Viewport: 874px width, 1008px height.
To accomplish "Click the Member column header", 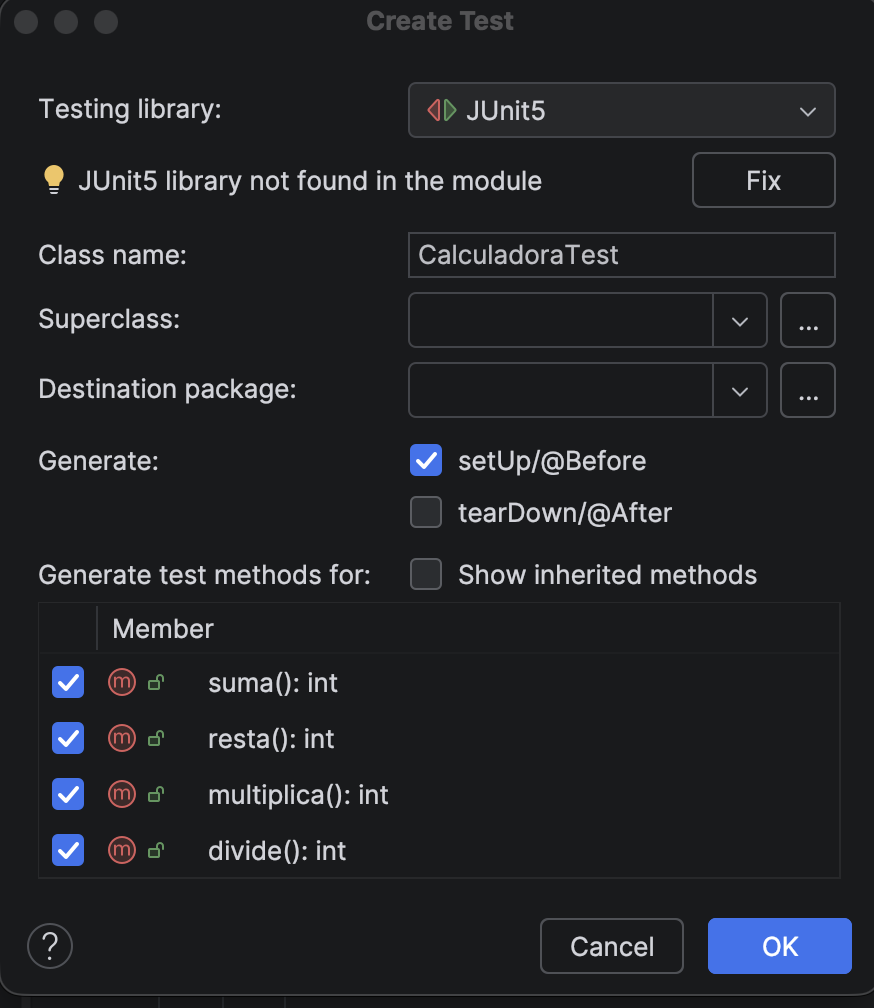I will (162, 628).
